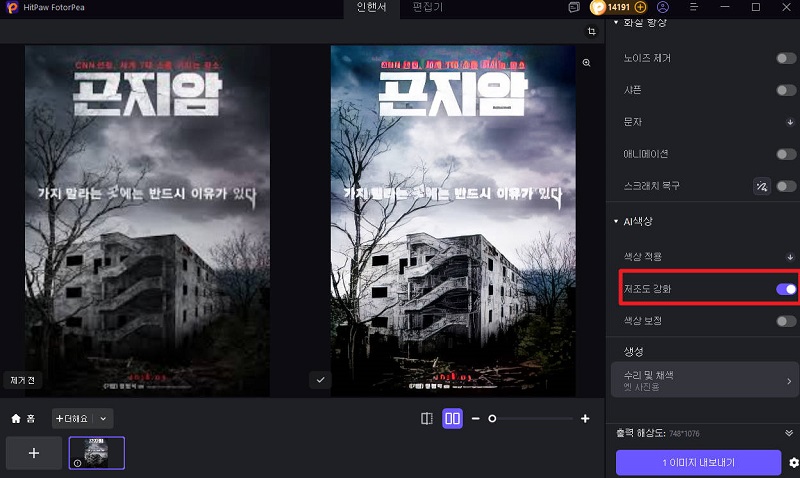Click the checkmark icon on enhanced preview

320,380
